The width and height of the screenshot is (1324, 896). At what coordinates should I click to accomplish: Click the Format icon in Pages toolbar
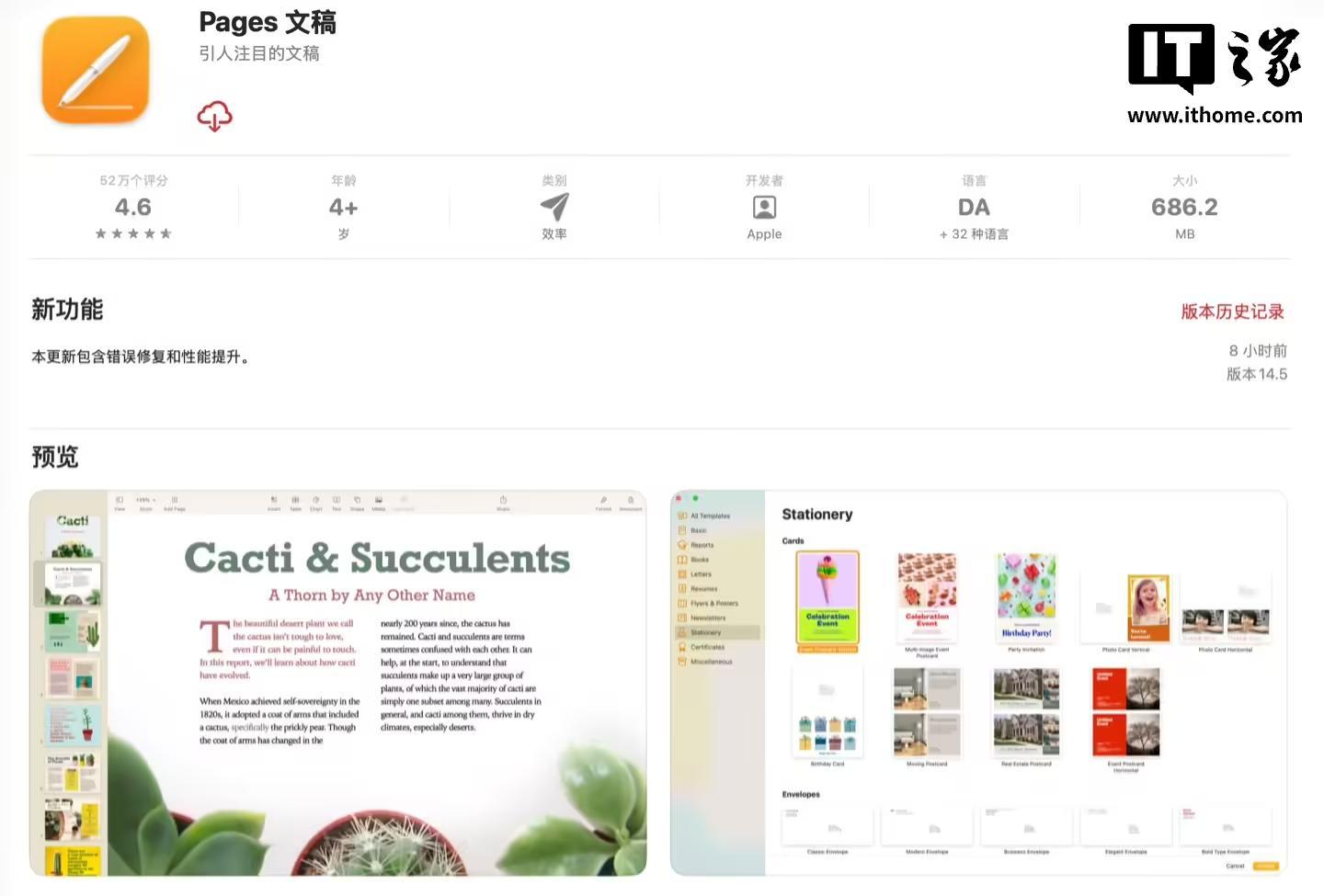(x=603, y=503)
